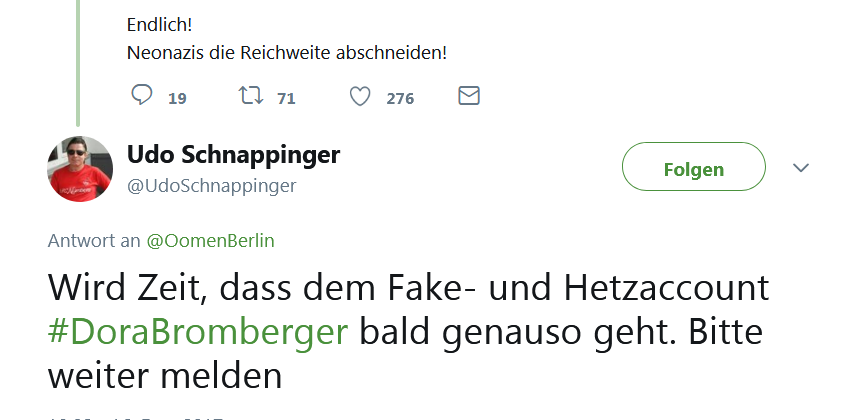Like the tweet with the heart icon
856x420 pixels.
click(360, 96)
